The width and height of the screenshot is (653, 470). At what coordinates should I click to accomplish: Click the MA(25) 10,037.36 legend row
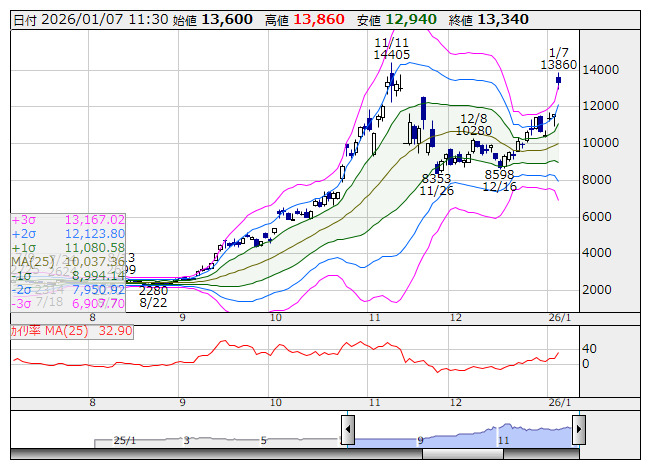68,262
